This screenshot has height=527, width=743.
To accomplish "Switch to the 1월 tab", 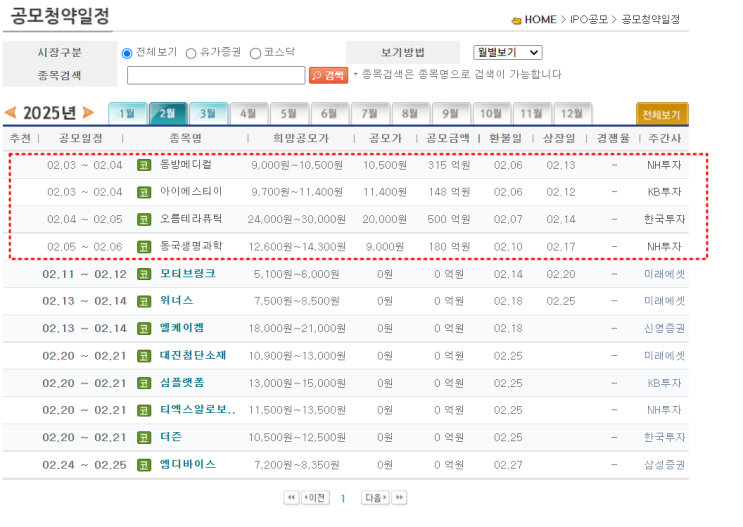I will [x=128, y=114].
